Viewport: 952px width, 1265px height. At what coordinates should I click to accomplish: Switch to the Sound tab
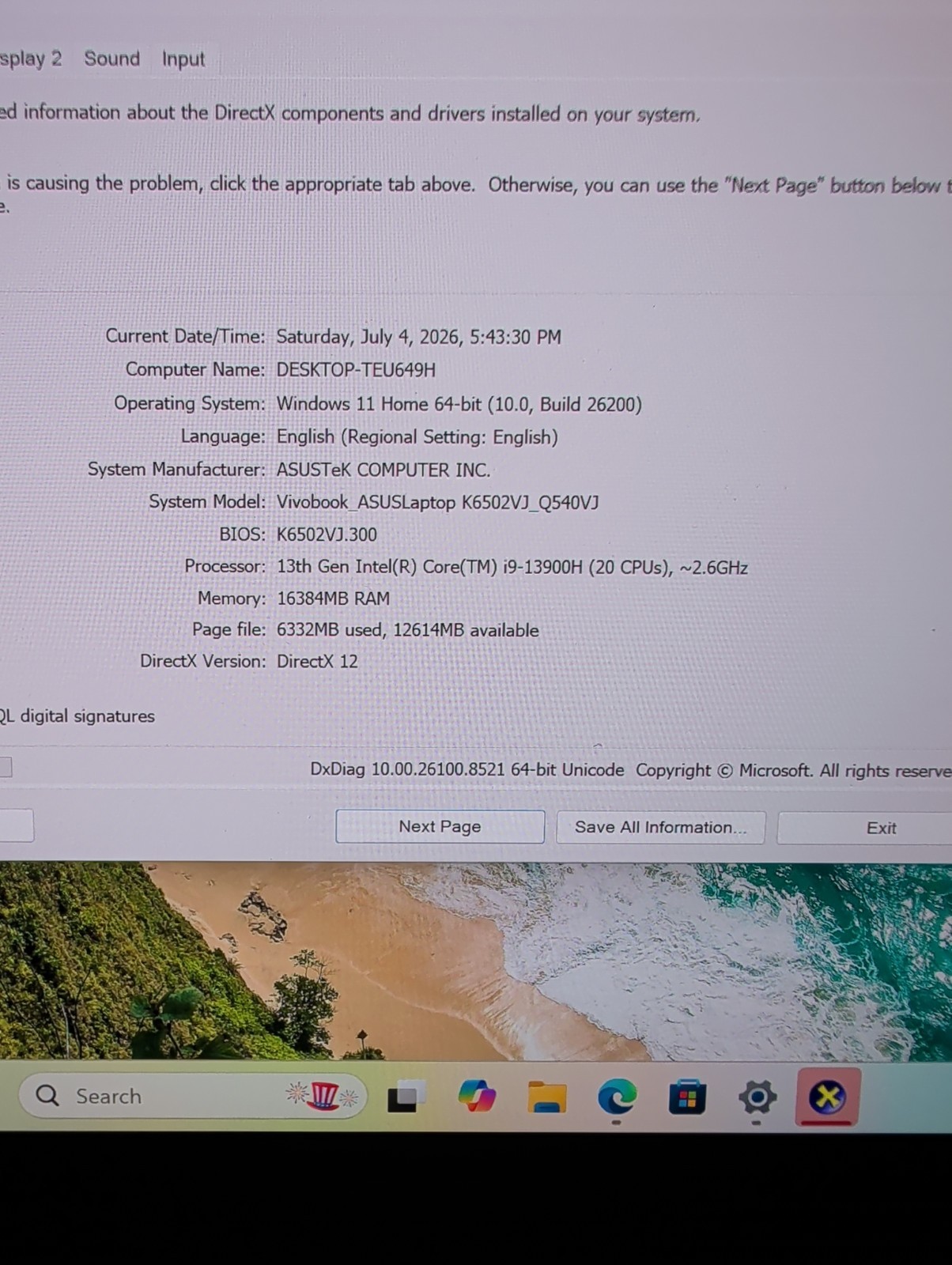(x=112, y=59)
